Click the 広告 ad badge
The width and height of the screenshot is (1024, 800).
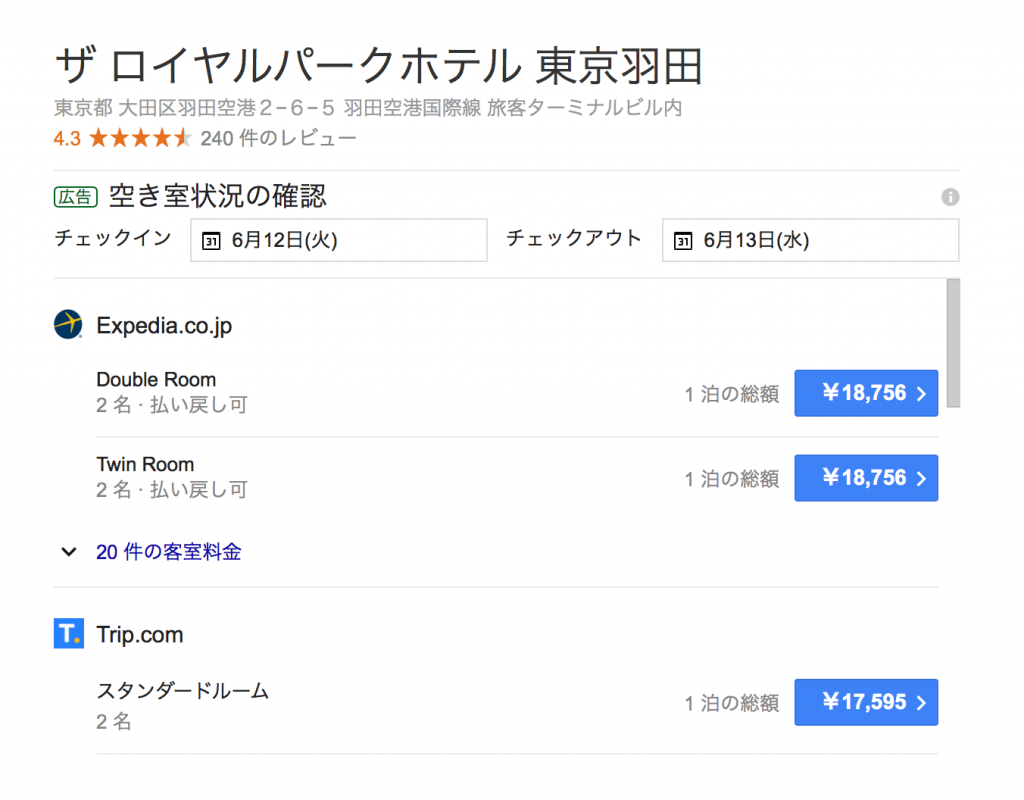point(76,197)
